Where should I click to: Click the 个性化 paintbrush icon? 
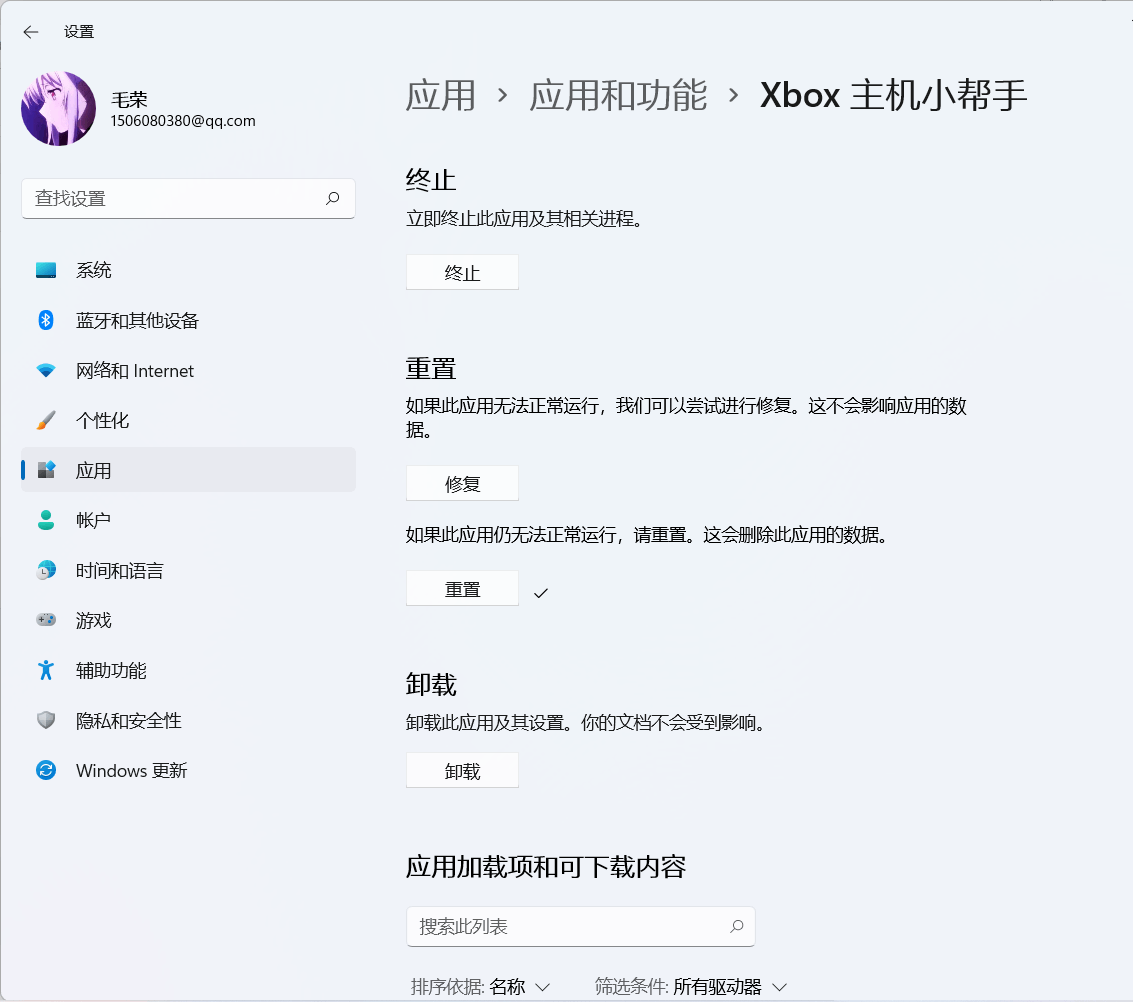[46, 420]
